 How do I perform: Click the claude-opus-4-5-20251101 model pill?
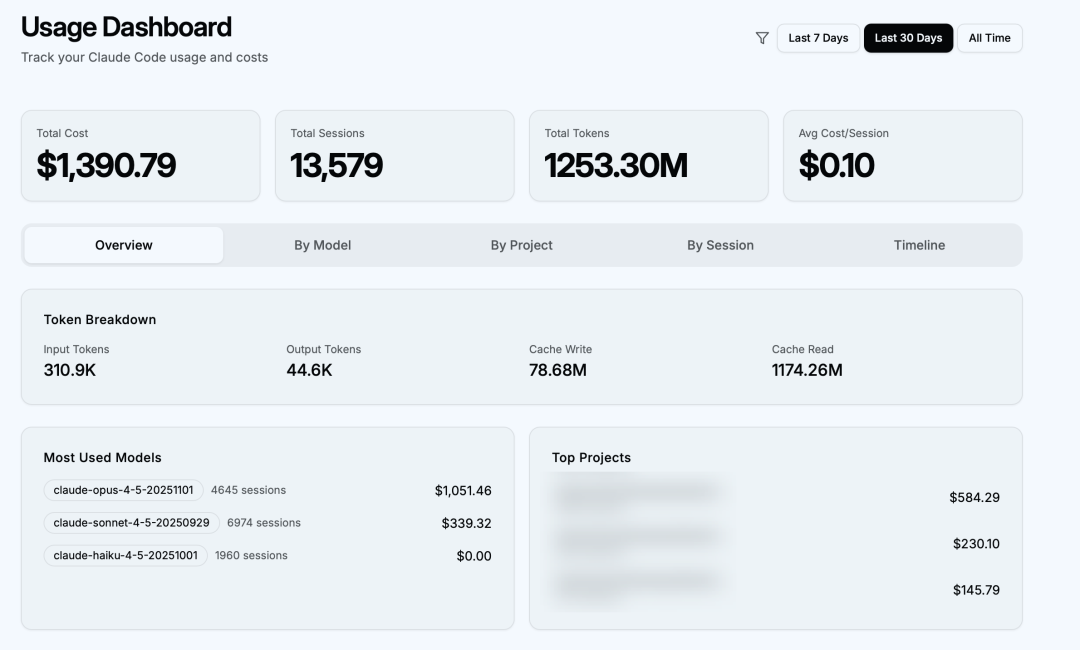click(122, 490)
